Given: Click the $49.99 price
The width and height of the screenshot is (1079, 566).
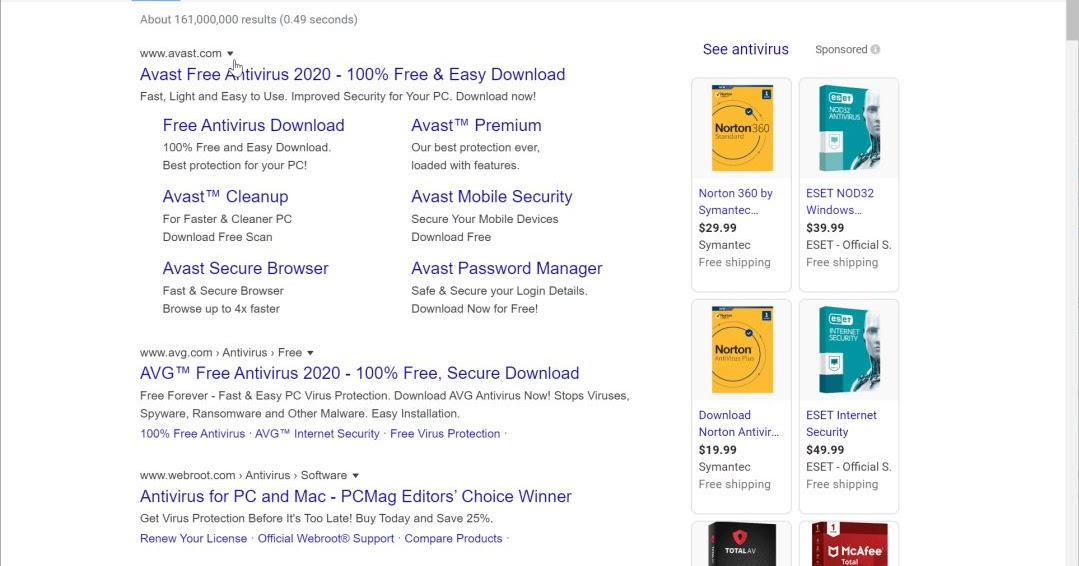Looking at the screenshot, I should tap(824, 450).
